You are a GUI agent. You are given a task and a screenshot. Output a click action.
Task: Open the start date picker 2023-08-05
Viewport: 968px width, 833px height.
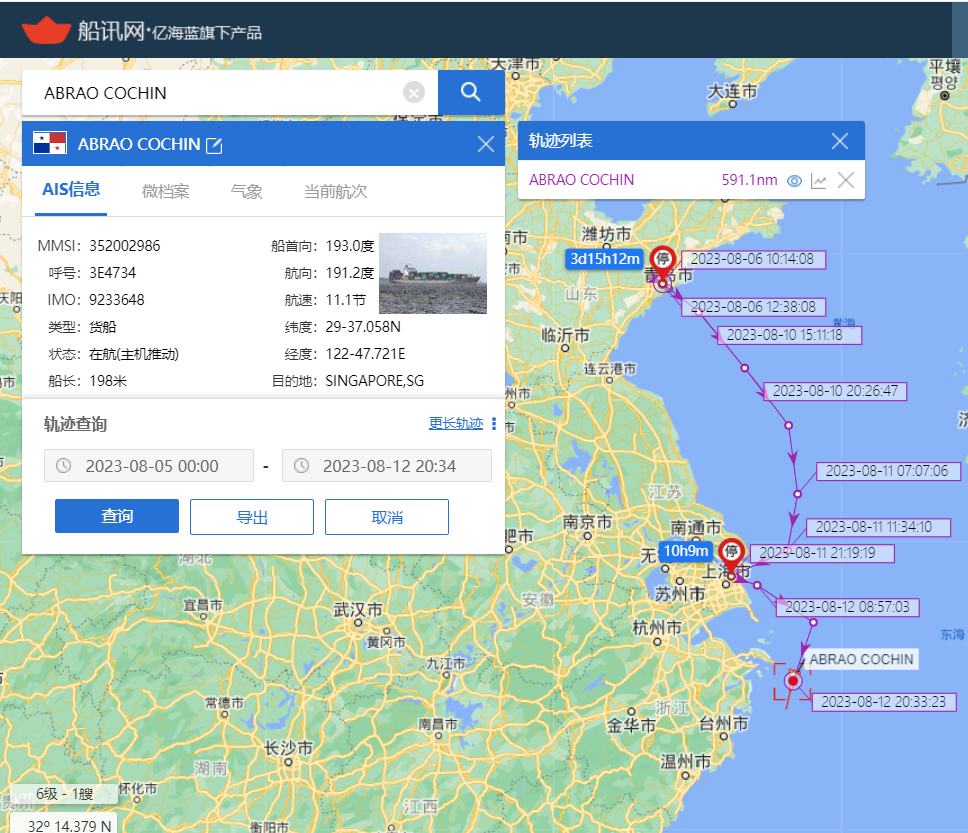[x=149, y=466]
